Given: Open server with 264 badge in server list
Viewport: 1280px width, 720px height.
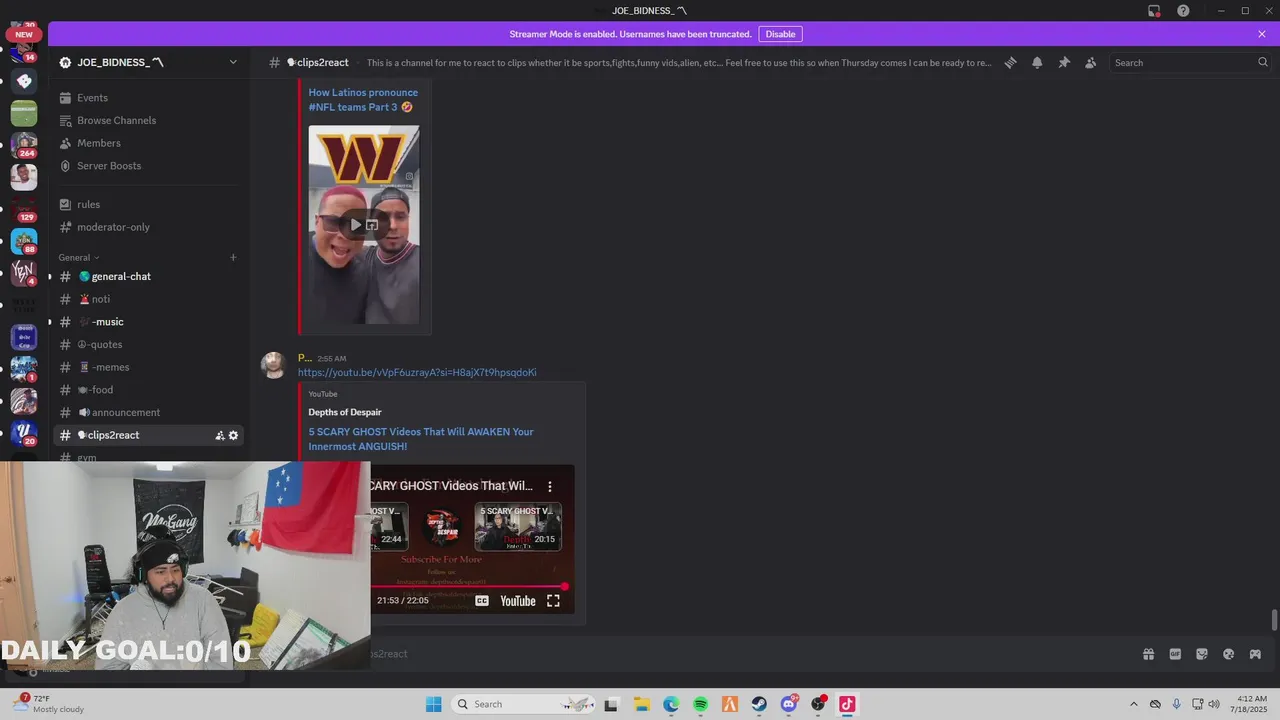Looking at the screenshot, I should (x=24, y=145).
